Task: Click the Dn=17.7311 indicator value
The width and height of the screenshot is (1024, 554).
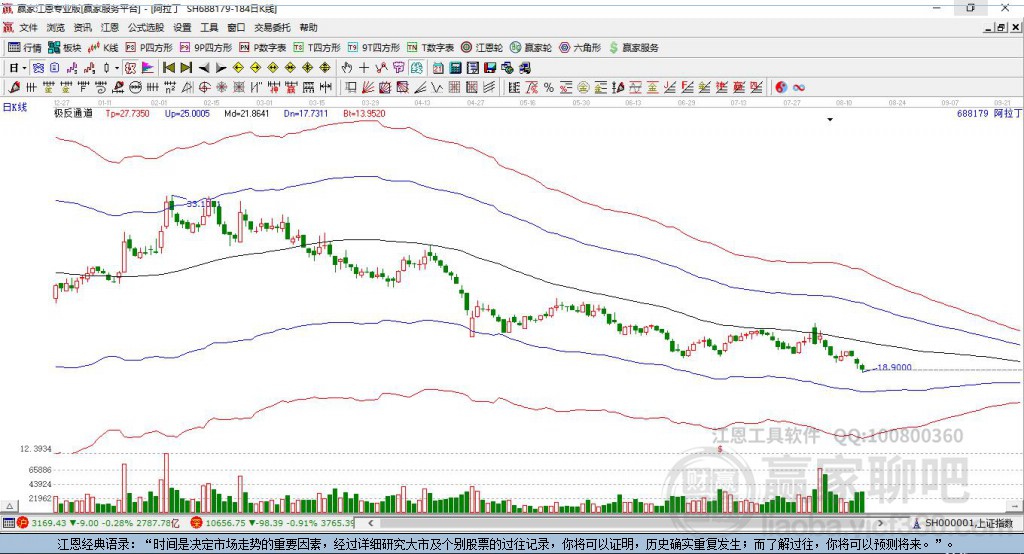Action: tap(306, 113)
